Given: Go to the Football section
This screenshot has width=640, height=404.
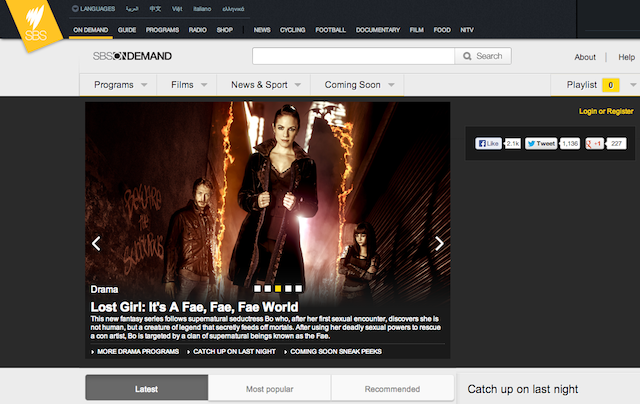Looking at the screenshot, I should pos(331,30).
